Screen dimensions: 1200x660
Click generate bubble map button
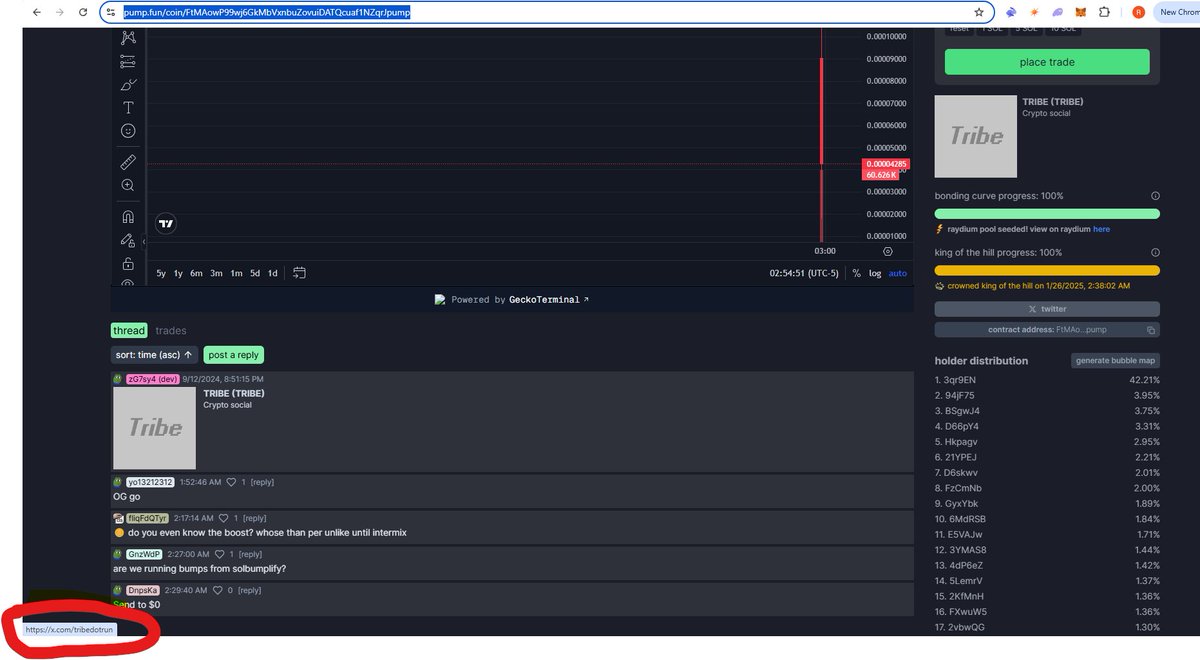(1116, 360)
